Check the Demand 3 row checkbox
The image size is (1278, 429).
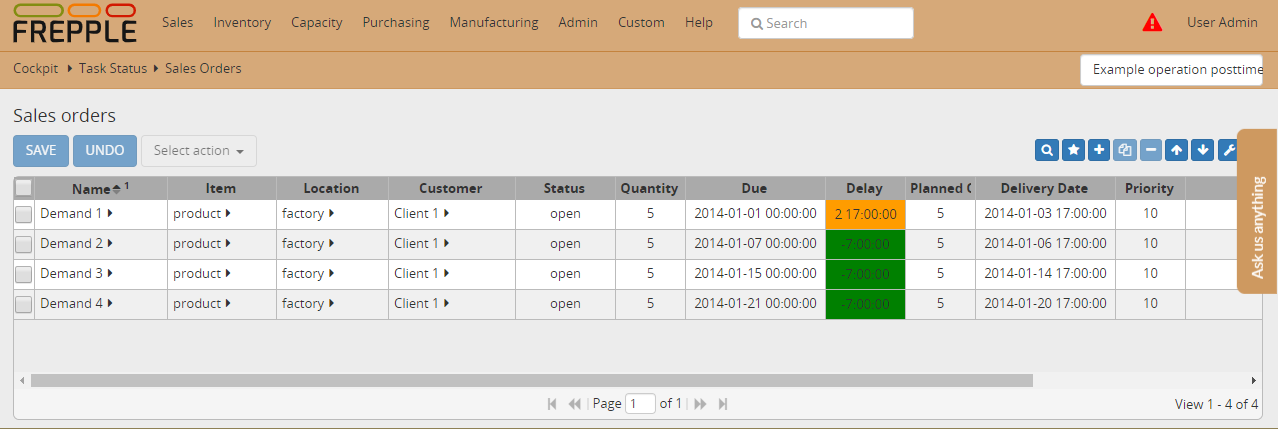coord(24,274)
